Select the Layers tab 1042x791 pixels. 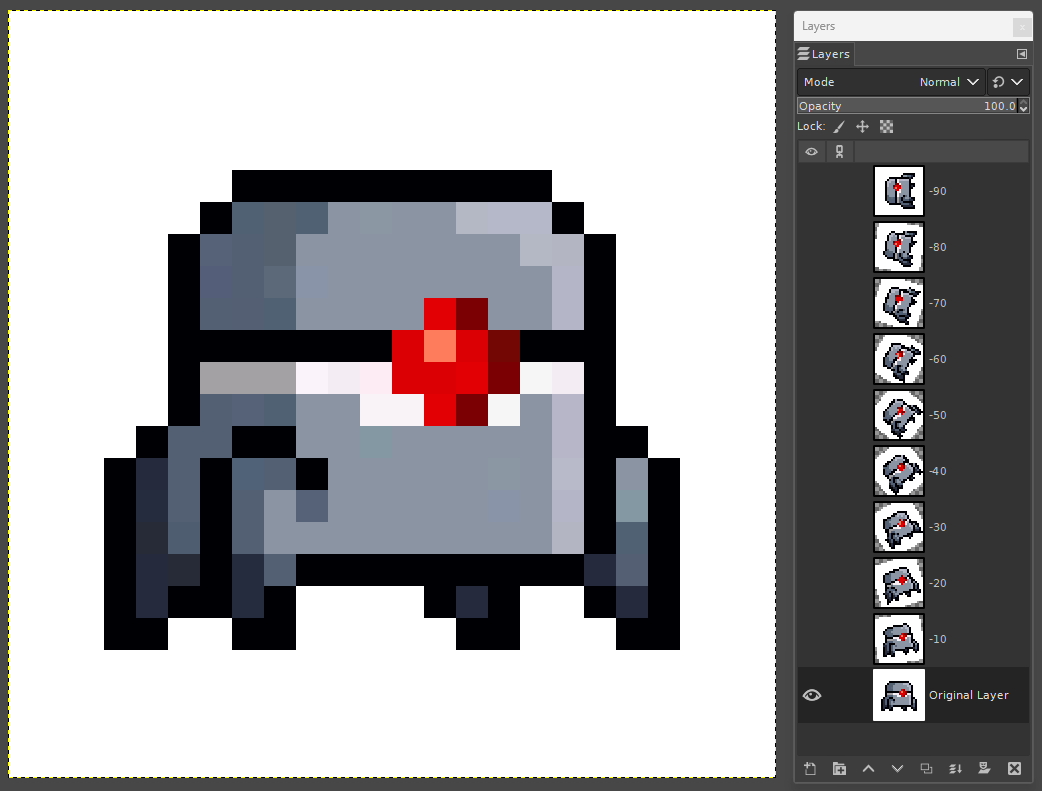coord(824,54)
